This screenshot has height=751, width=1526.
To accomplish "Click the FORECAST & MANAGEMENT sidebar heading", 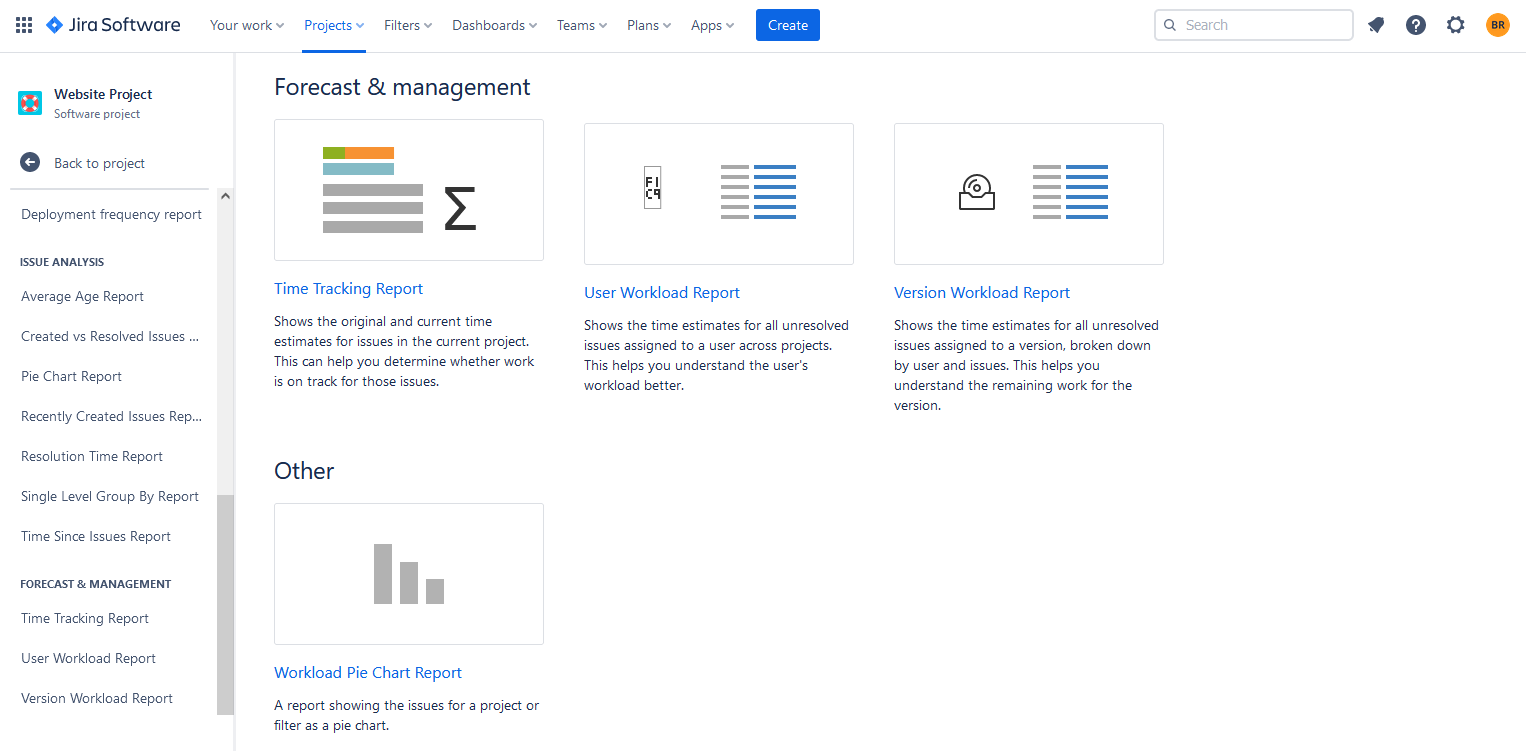I will click(96, 584).
